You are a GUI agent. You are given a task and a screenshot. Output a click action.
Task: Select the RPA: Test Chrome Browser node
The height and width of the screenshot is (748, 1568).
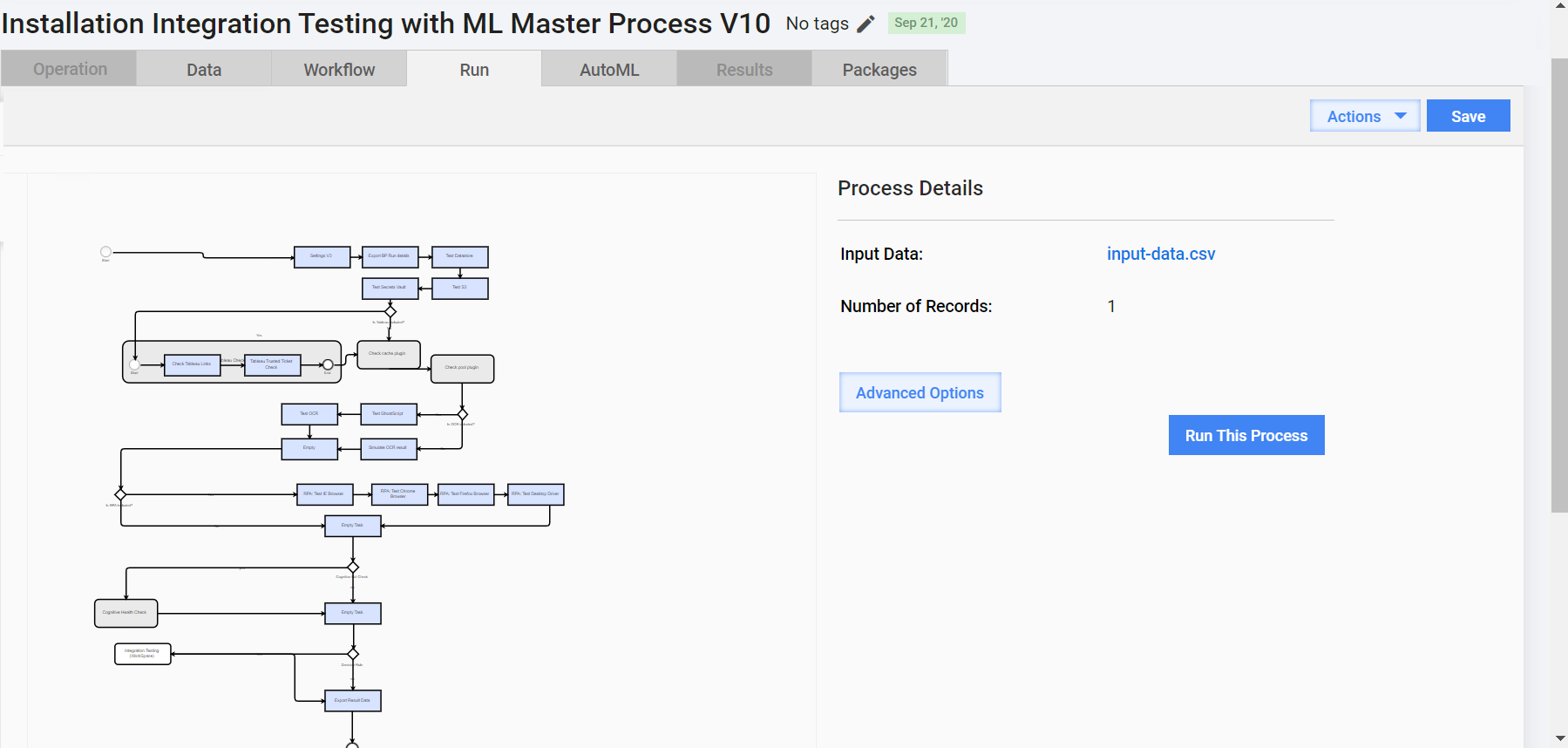coord(399,494)
